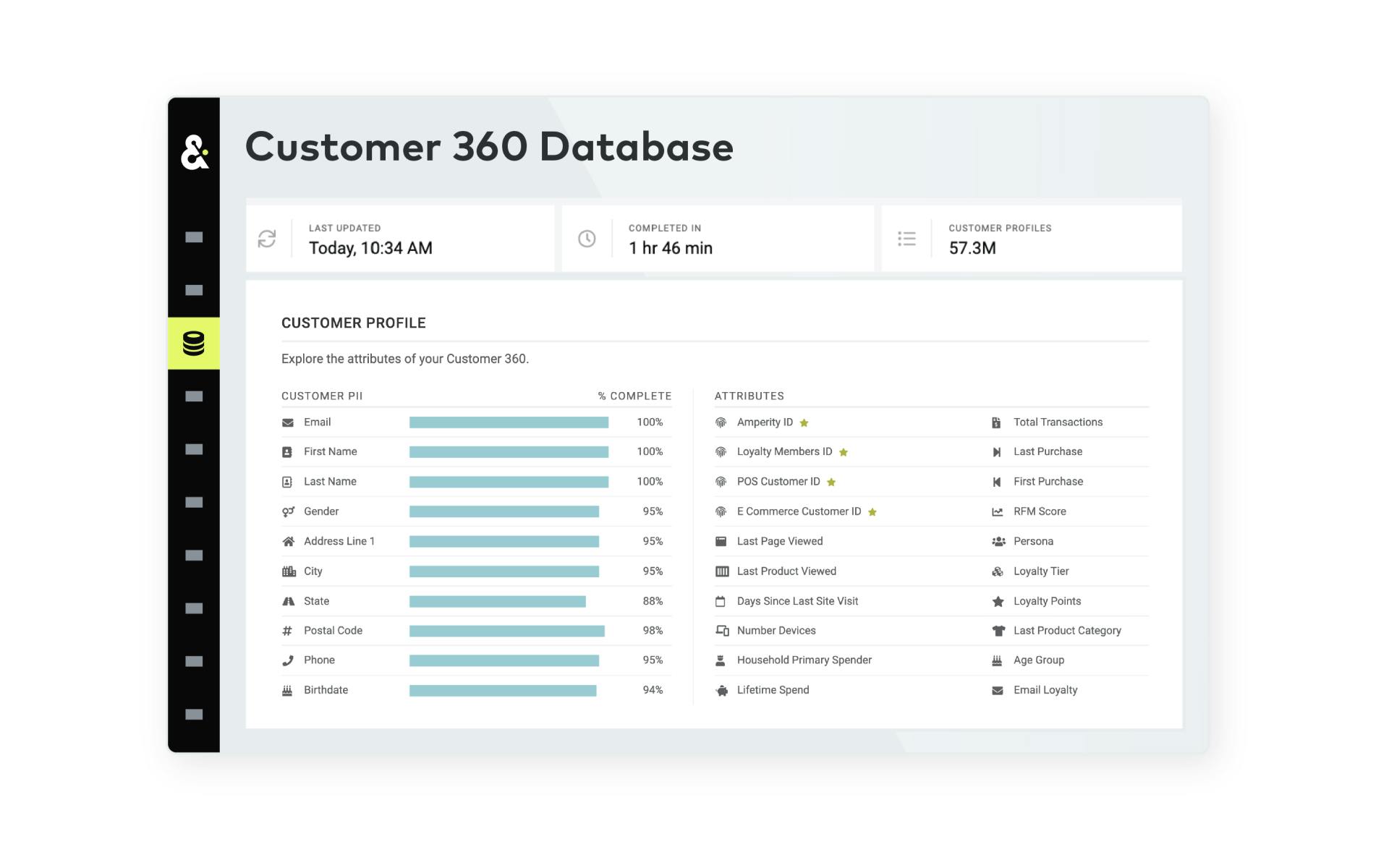This screenshot has height=868, width=1389.
Task: Select the RFM Score attribute
Action: point(1040,511)
